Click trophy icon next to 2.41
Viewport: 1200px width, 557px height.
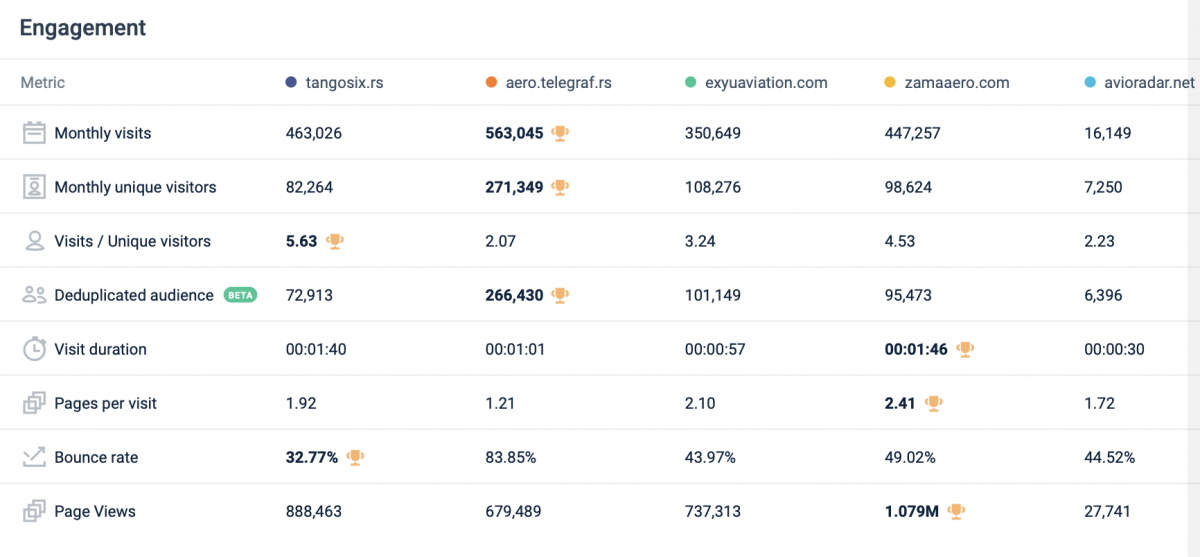tap(933, 403)
